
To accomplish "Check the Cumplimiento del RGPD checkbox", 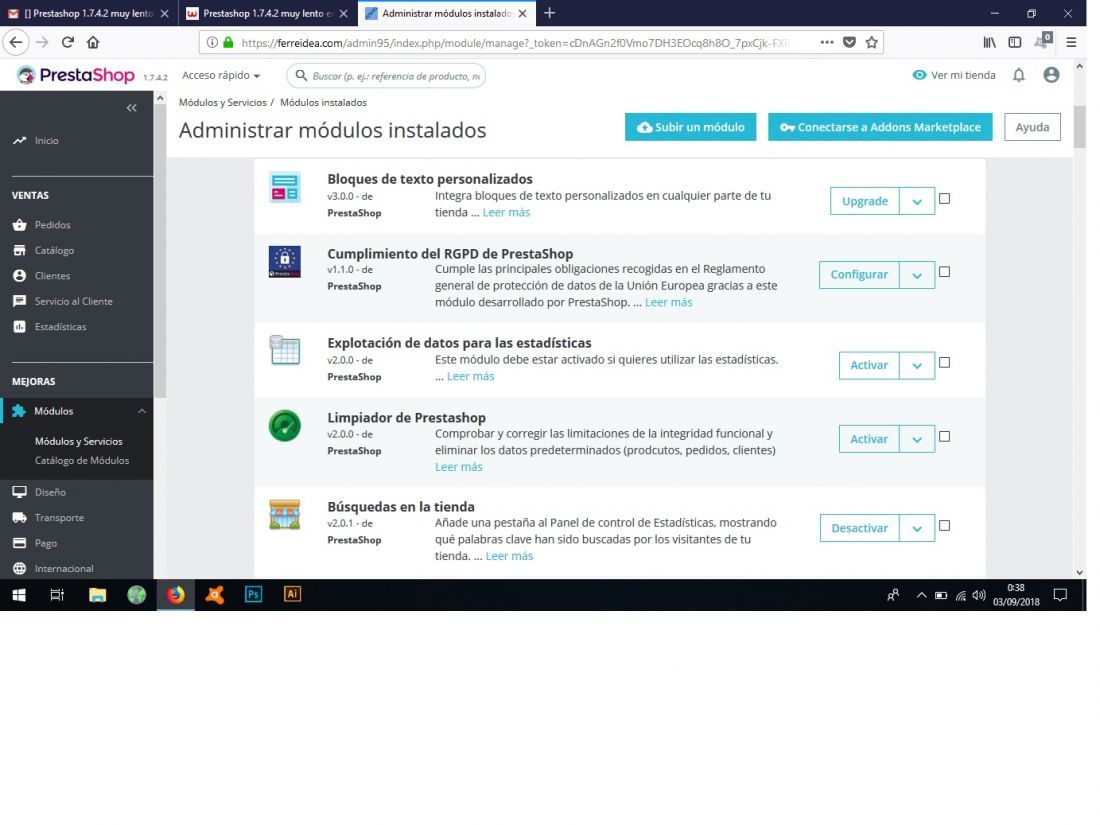I will coord(945,271).
